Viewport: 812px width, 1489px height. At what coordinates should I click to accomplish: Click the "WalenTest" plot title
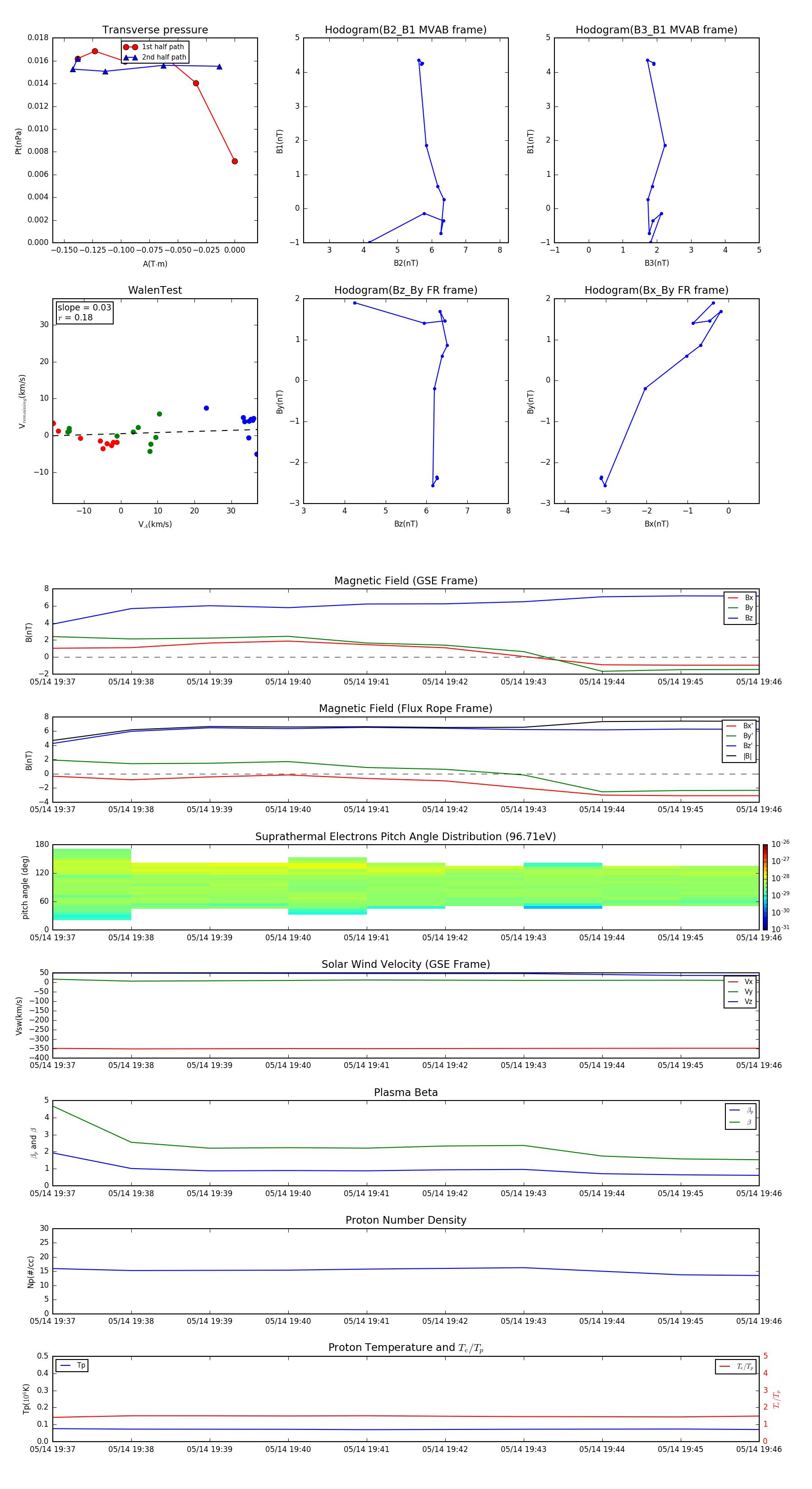point(155,290)
